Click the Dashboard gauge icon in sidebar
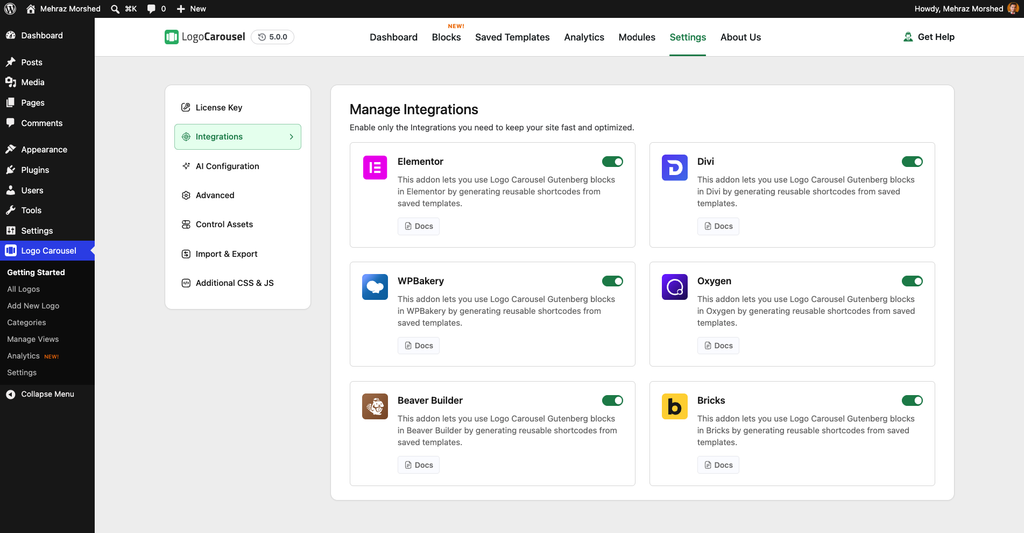Viewport: 1024px width, 533px height. pyautogui.click(x=10, y=35)
